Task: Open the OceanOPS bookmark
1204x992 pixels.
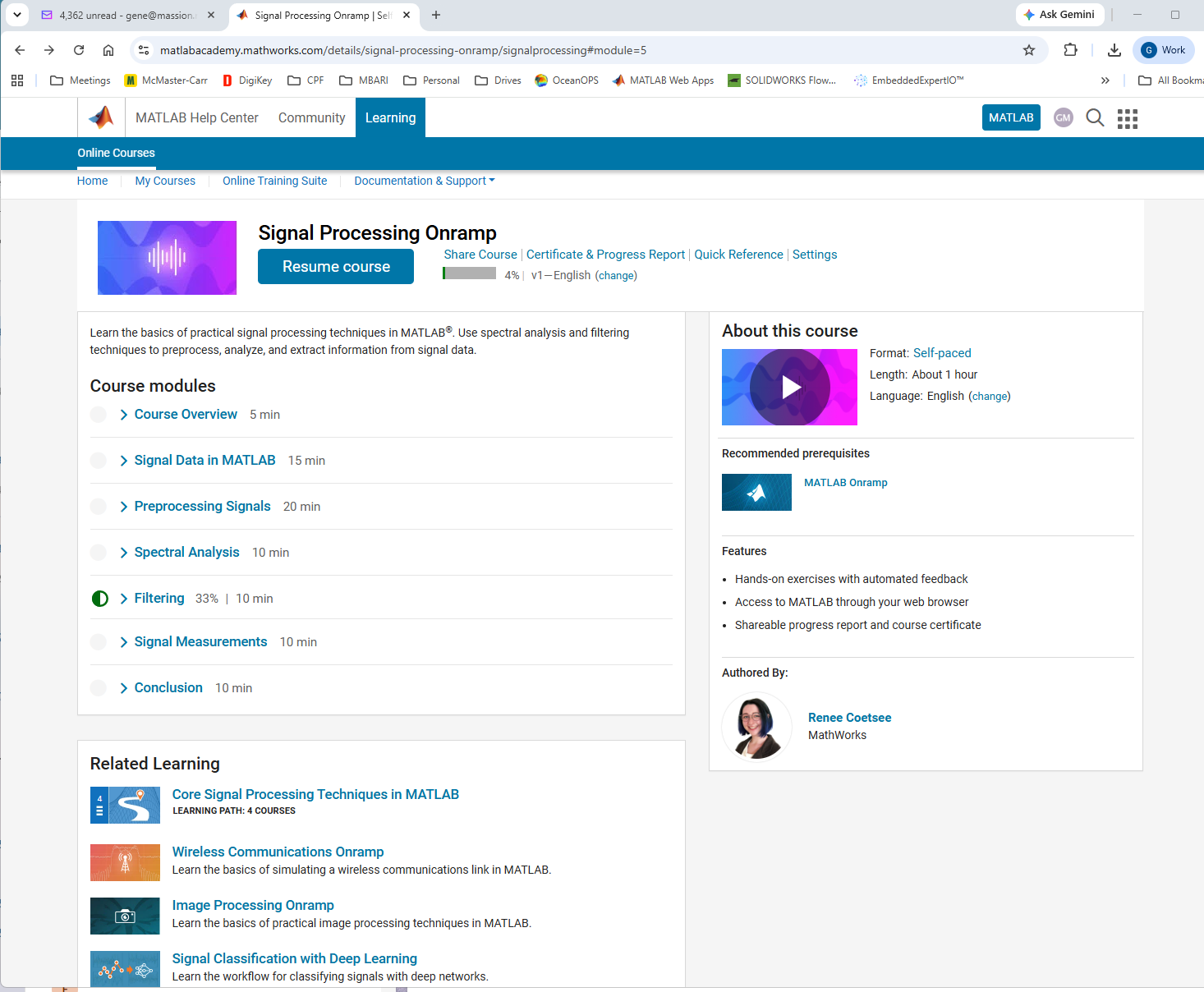Action: pyautogui.click(x=567, y=80)
